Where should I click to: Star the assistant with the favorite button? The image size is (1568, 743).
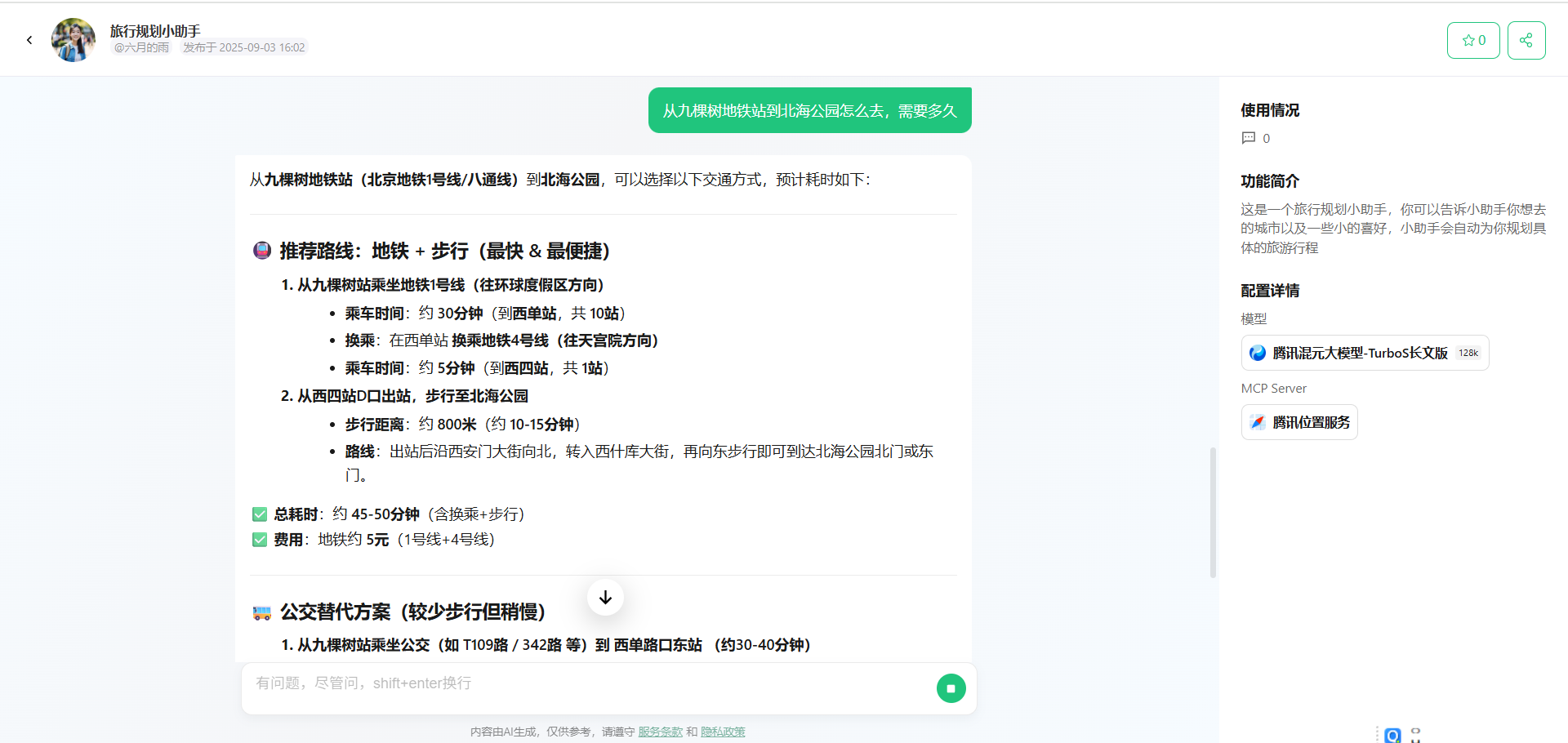click(1473, 40)
